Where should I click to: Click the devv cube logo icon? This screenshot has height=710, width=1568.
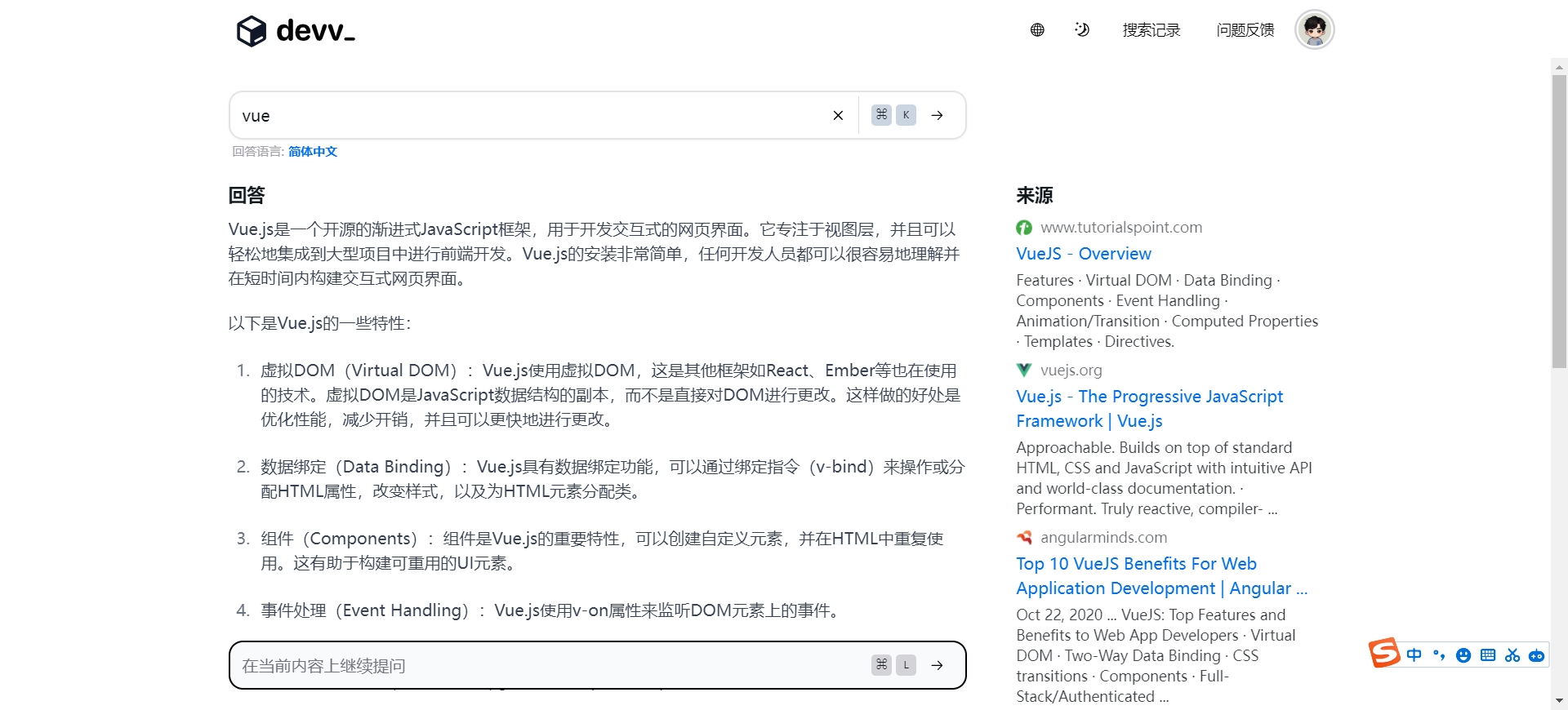tap(252, 32)
